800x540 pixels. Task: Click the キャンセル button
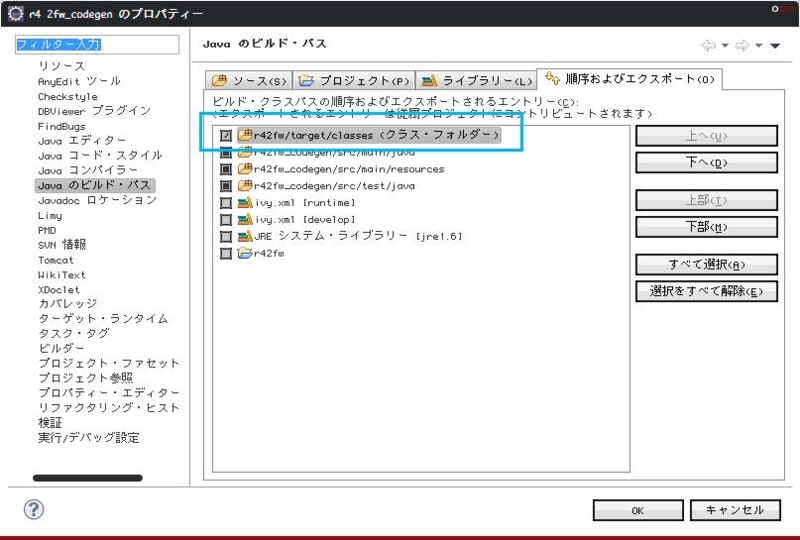[735, 510]
